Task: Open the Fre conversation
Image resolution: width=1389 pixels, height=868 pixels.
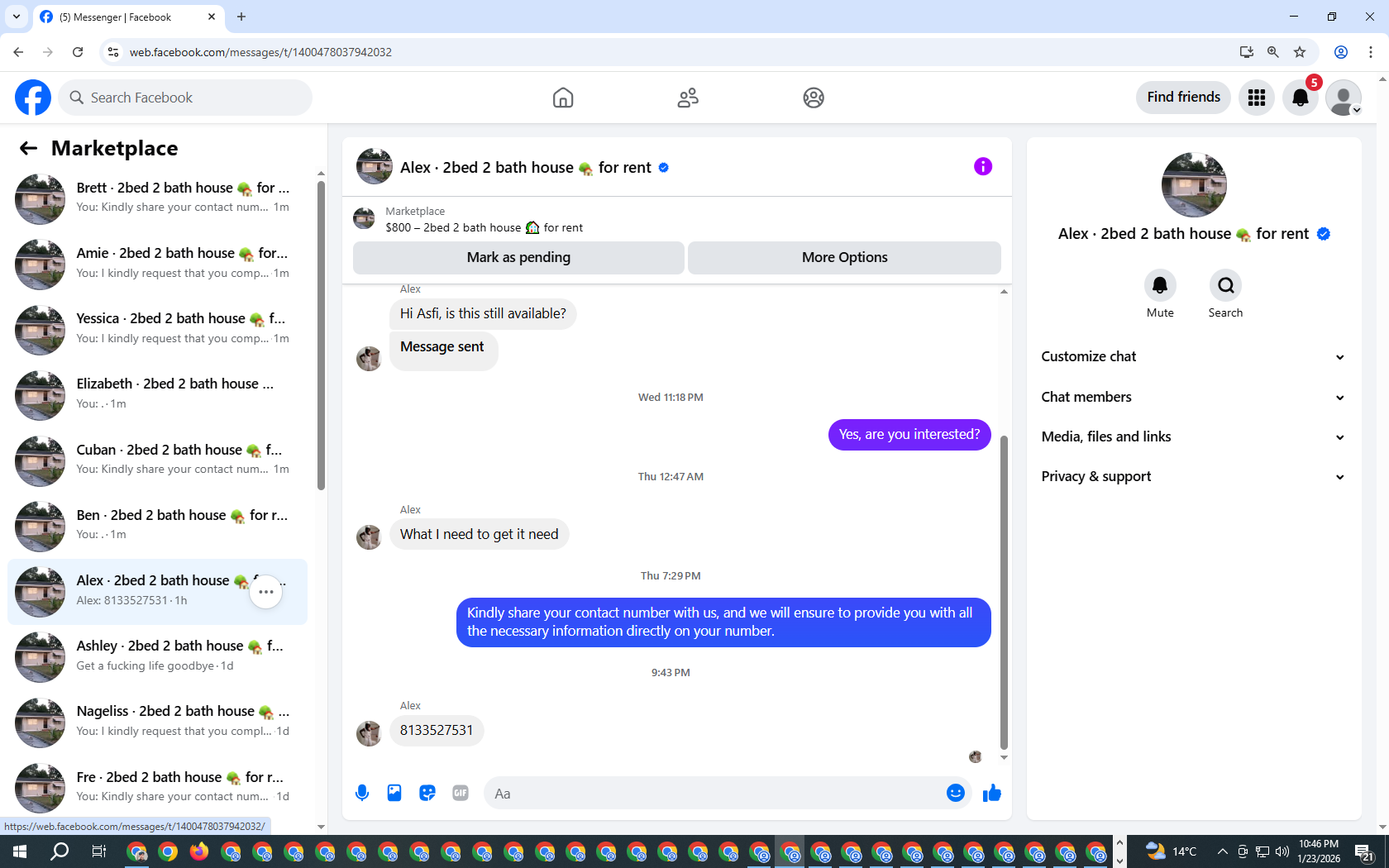Action: [x=157, y=788]
